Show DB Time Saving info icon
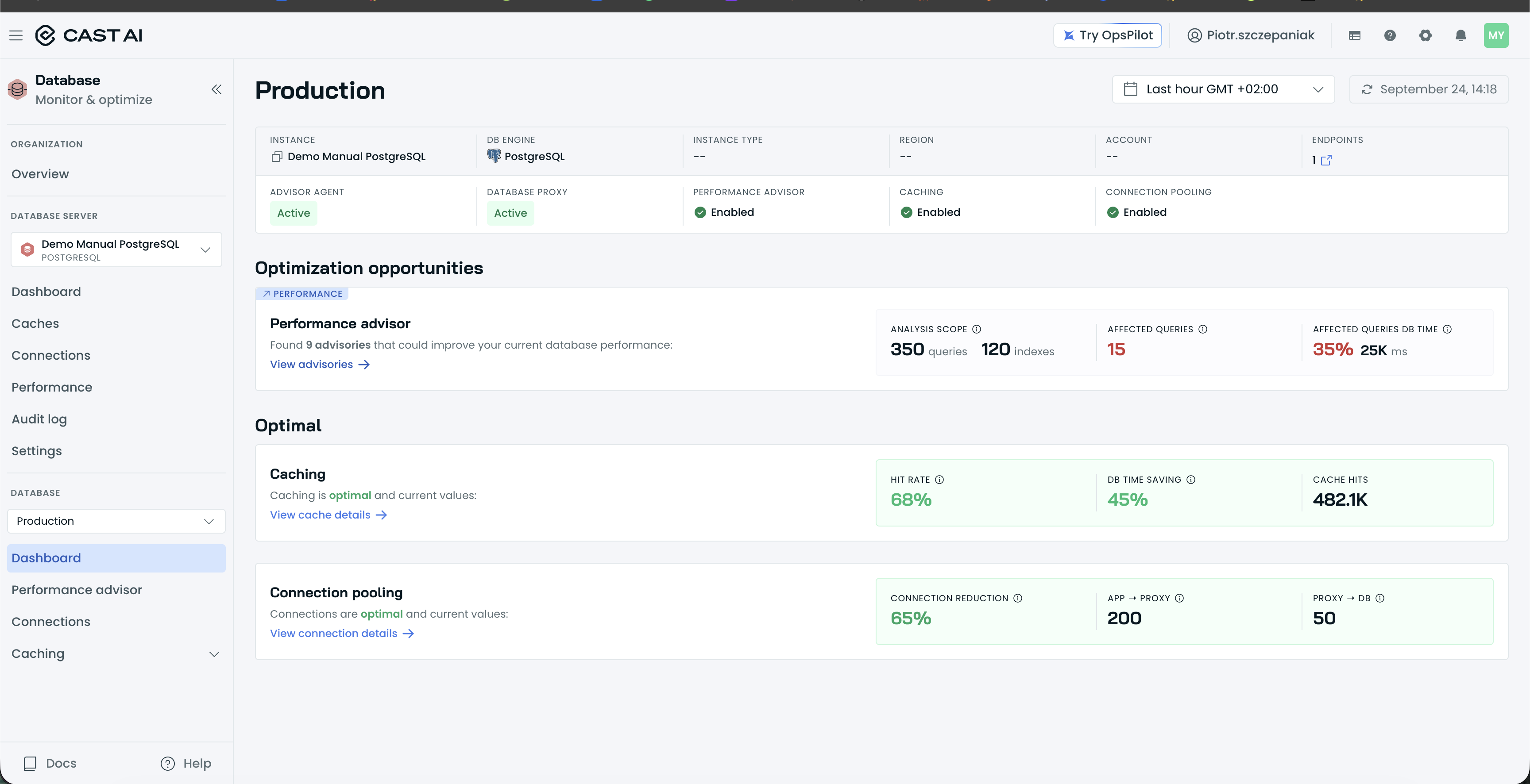This screenshot has height=784, width=1530. [1191, 480]
